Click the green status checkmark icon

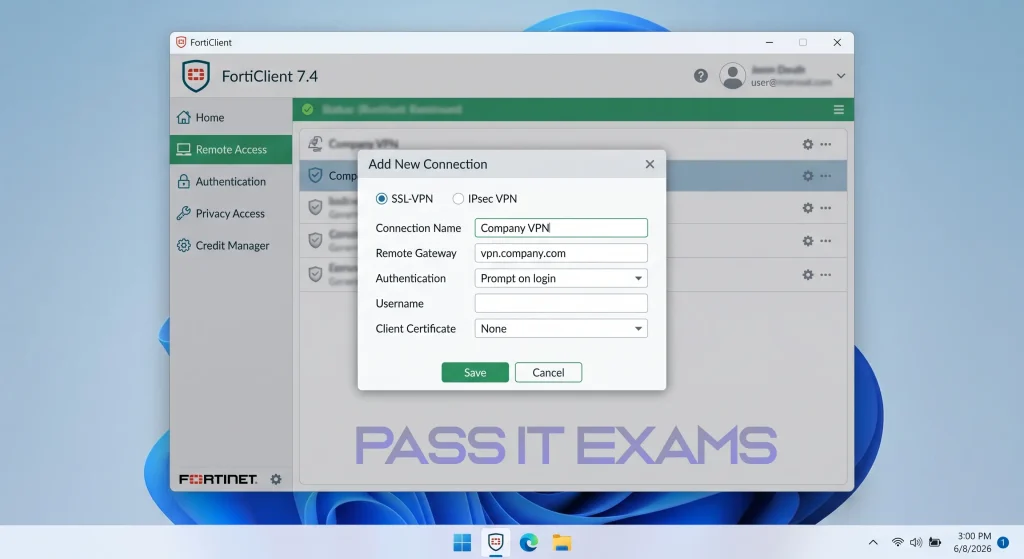[308, 110]
